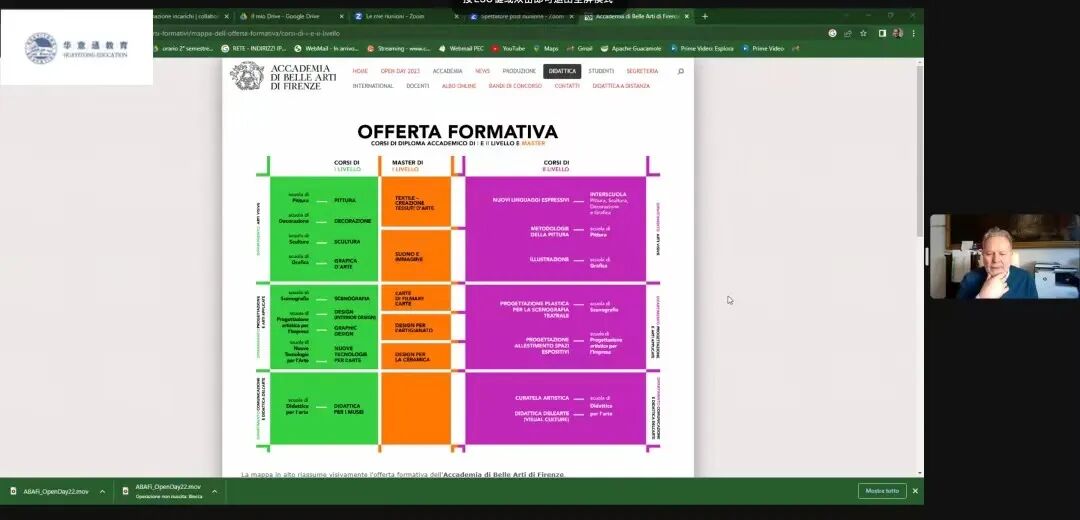Open the DIDATTICA menu item
The height and width of the screenshot is (520, 1080).
pyautogui.click(x=562, y=71)
